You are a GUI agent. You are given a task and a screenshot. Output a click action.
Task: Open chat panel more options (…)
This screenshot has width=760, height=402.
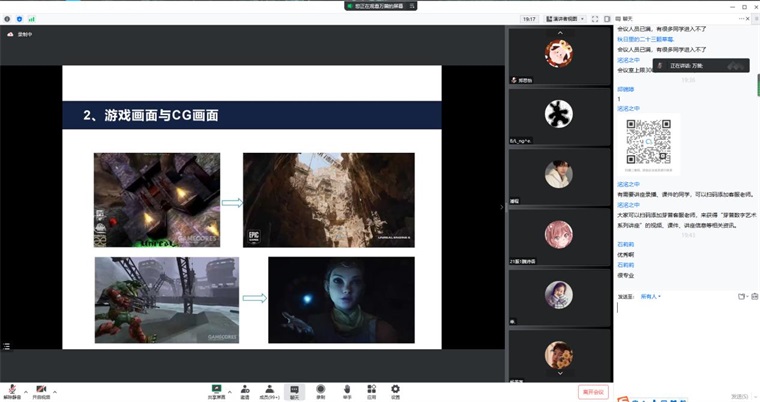742,18
